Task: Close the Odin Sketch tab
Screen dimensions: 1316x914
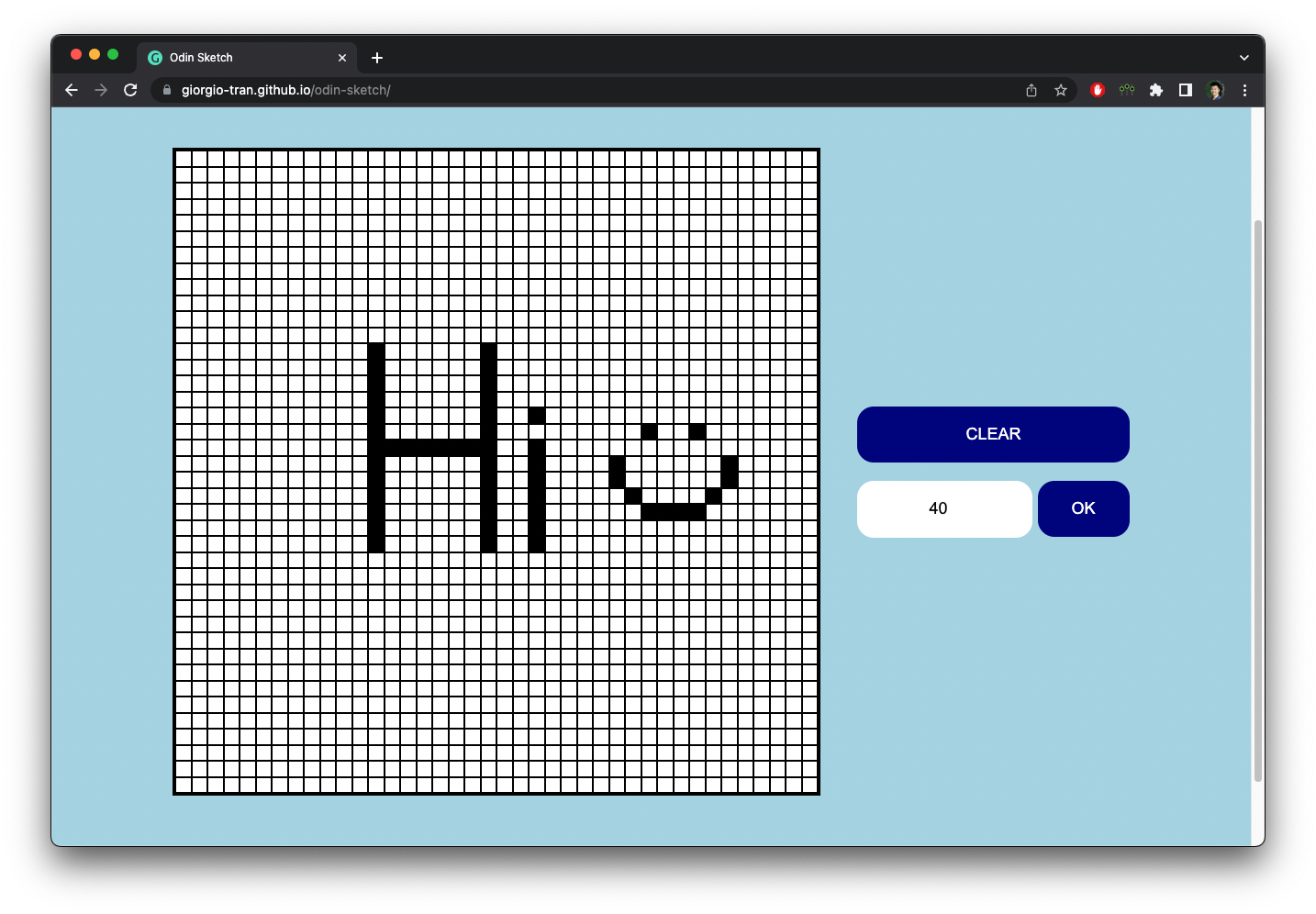Action: click(x=342, y=58)
